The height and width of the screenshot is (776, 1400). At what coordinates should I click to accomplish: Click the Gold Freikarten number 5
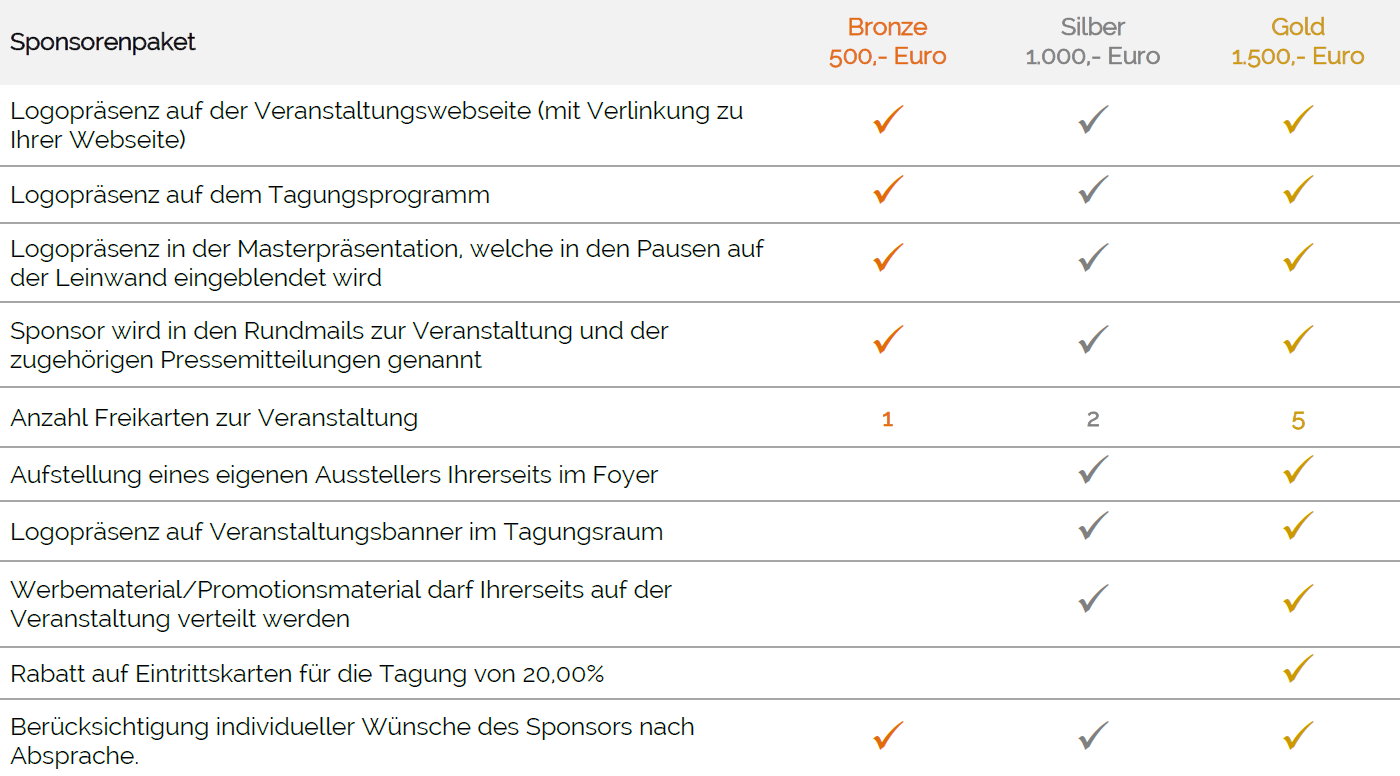tap(1298, 420)
